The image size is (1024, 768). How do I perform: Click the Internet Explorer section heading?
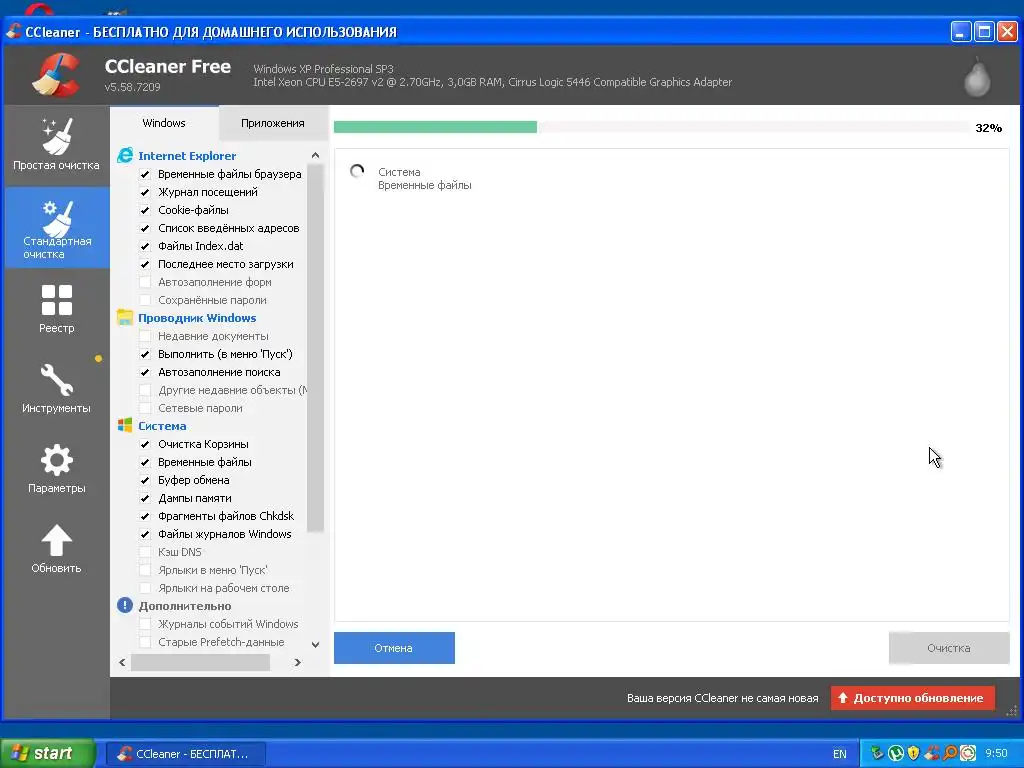pos(187,155)
